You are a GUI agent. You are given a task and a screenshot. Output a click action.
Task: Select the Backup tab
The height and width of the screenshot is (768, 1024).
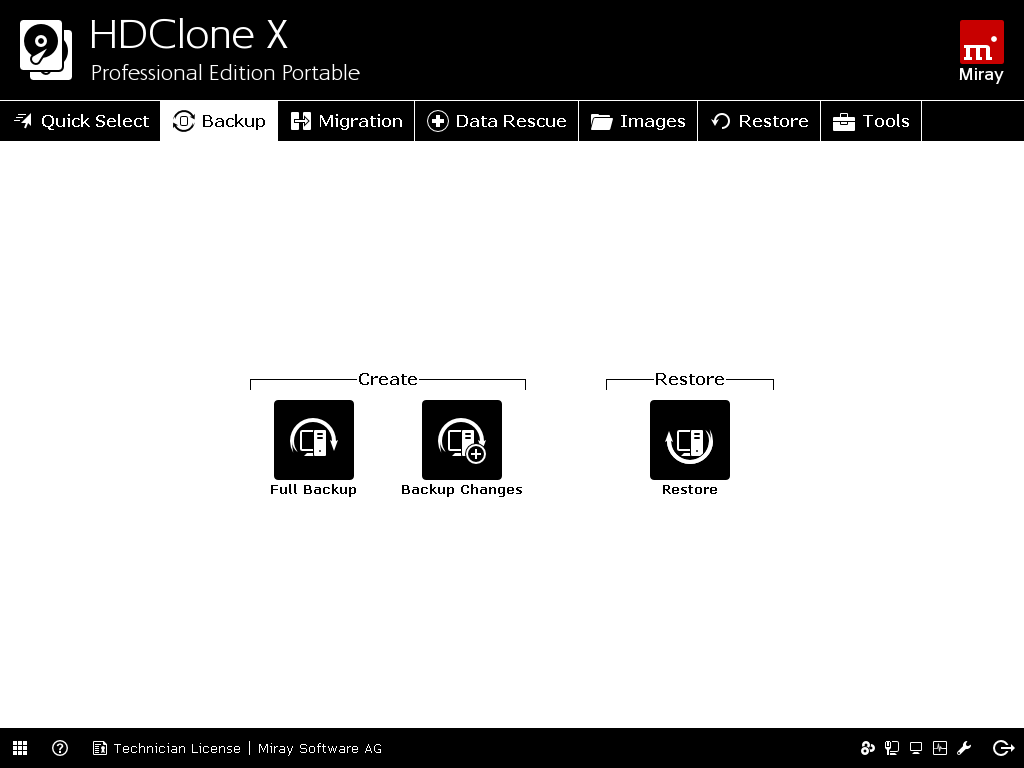(x=219, y=121)
